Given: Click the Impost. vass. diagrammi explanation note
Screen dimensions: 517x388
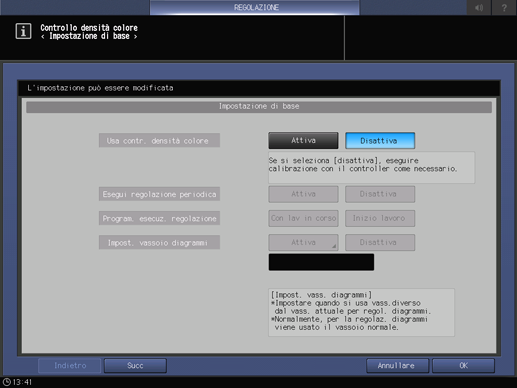Looking at the screenshot, I should pyautogui.click(x=361, y=312).
